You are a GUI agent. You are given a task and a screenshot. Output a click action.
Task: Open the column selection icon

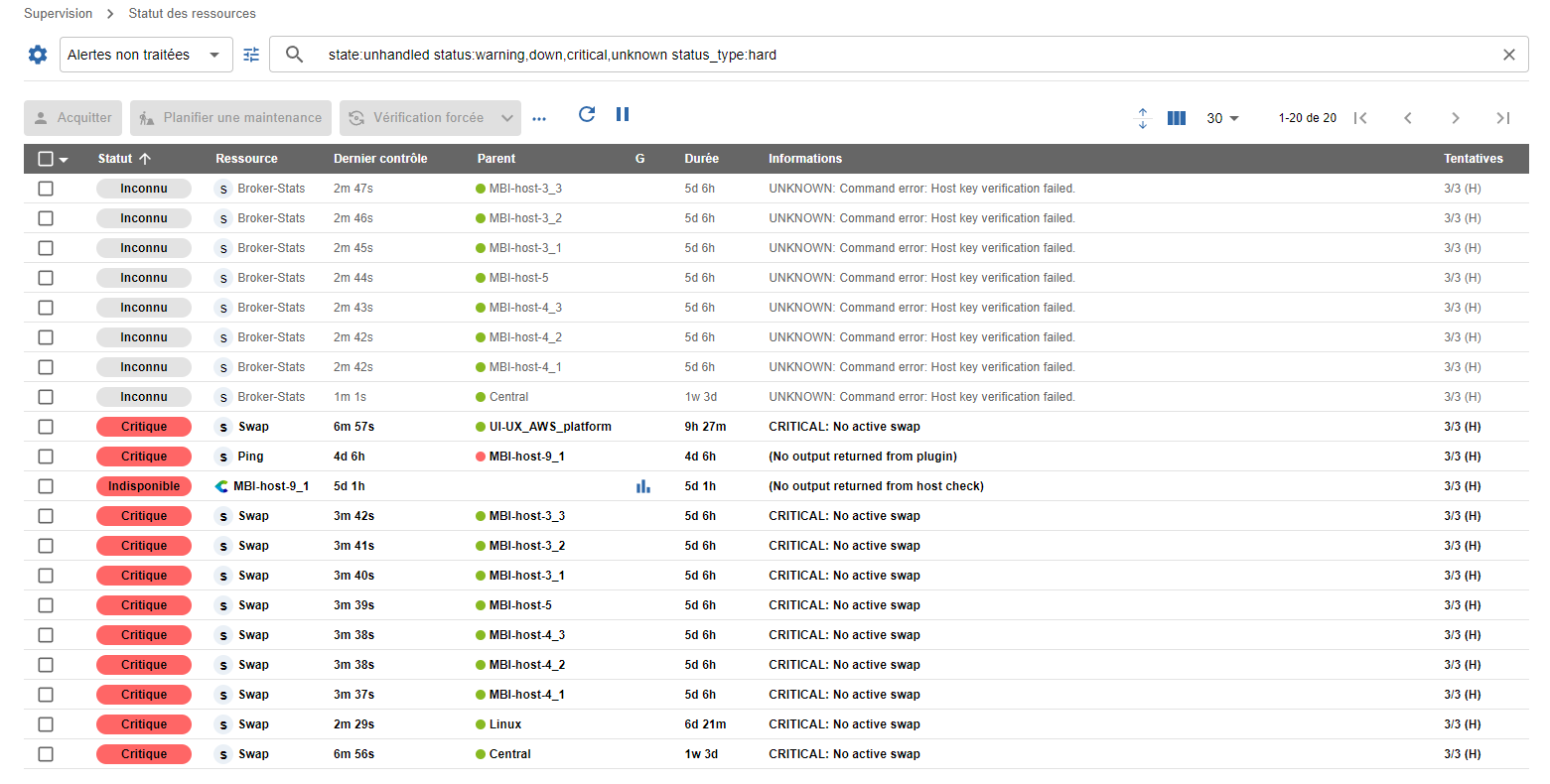[x=1177, y=118]
